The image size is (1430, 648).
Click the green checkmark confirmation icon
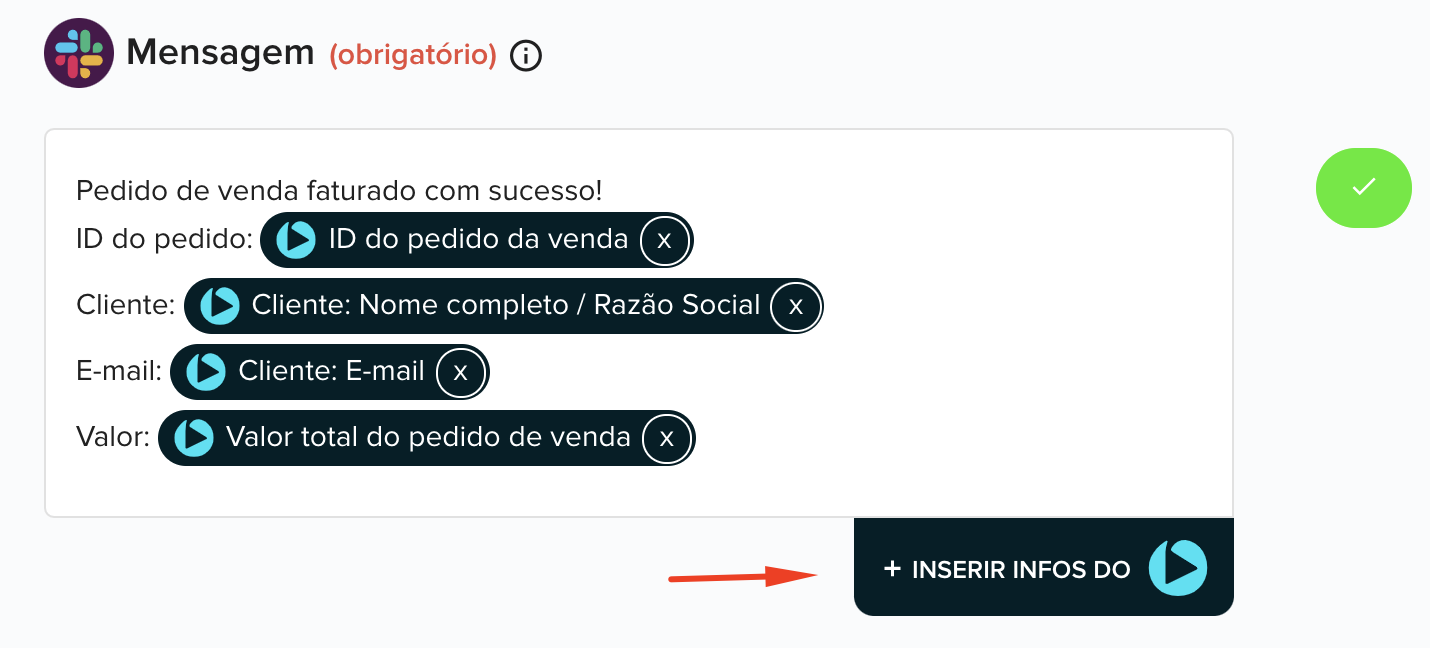click(1363, 187)
